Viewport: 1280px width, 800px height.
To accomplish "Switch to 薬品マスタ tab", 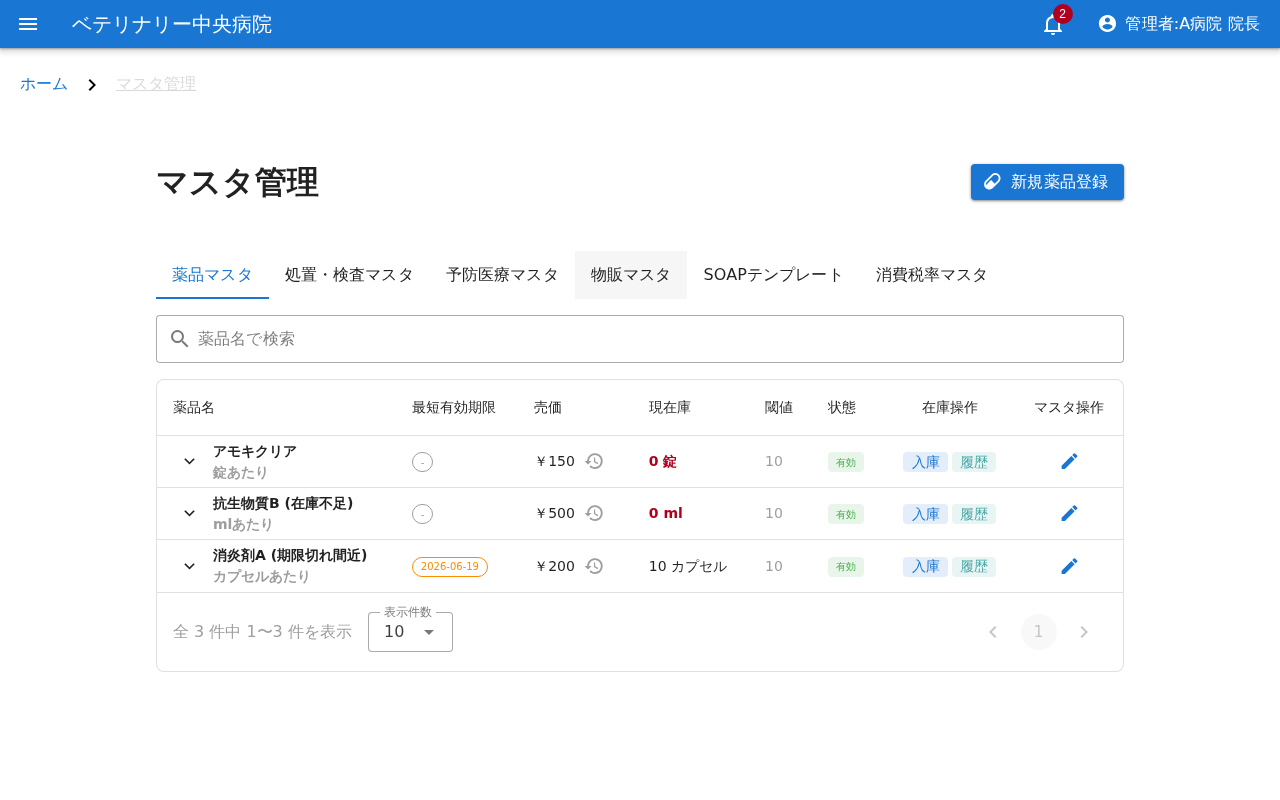I will pos(212,275).
